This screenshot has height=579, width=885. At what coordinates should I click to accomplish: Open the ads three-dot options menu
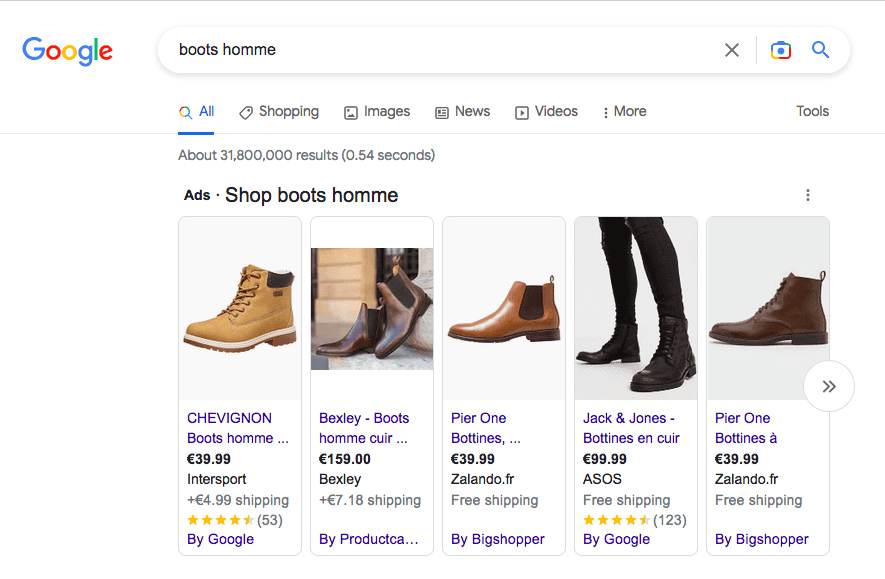click(x=808, y=195)
